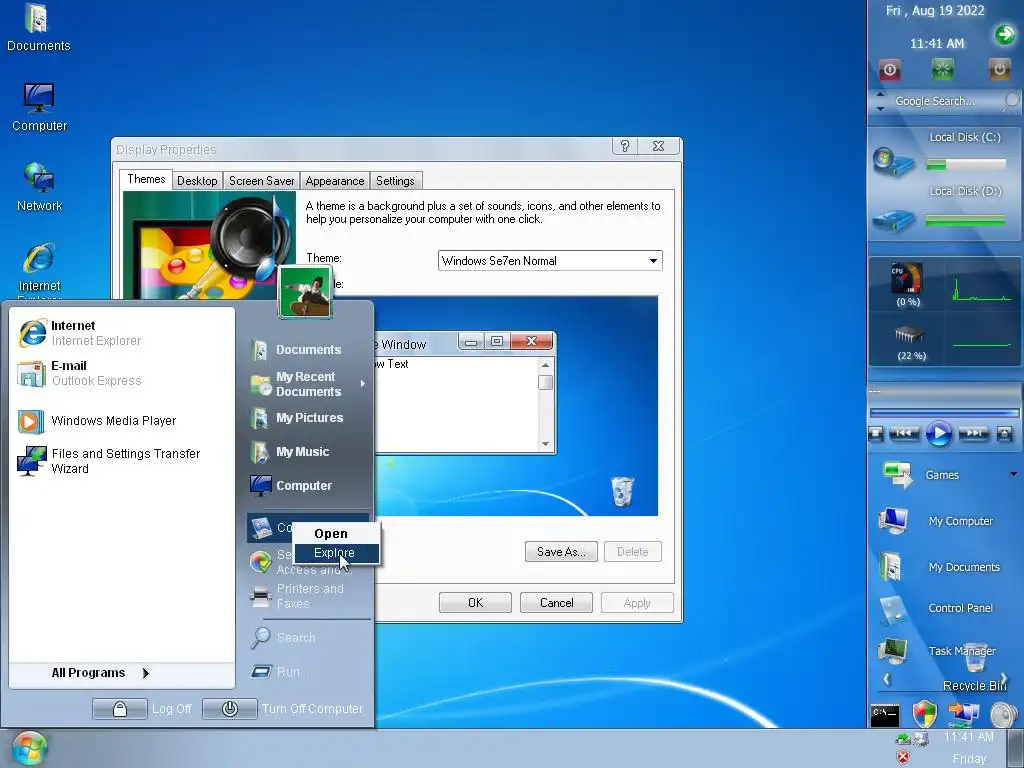This screenshot has width=1024, height=768.
Task: Switch to the Screen Saver tab
Action: pyautogui.click(x=261, y=181)
